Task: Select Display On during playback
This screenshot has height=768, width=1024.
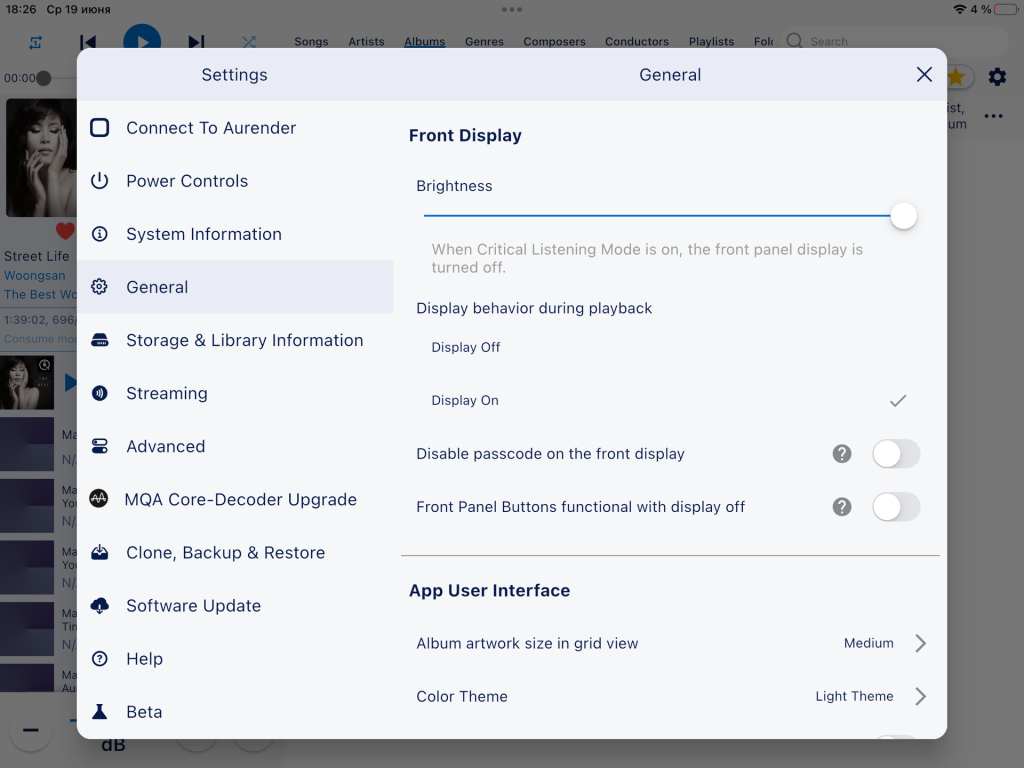Action: (x=670, y=400)
